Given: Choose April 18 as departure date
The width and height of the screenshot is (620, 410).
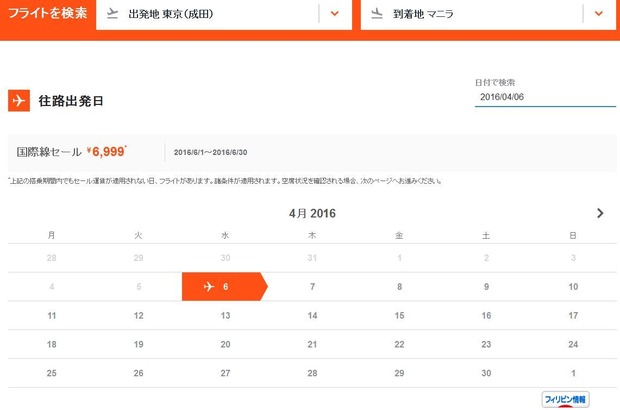Looking at the screenshot, I should (51, 344).
